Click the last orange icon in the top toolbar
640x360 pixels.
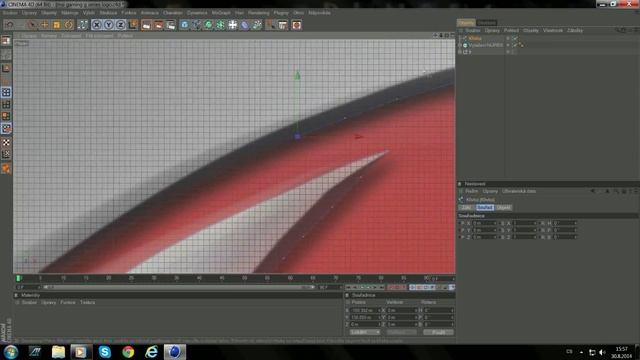[297, 25]
